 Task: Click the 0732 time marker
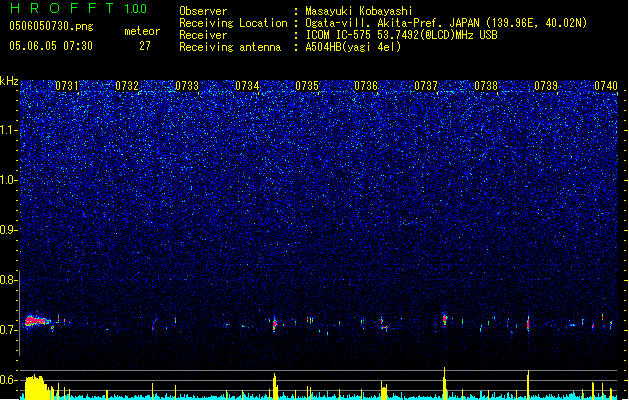[127, 86]
